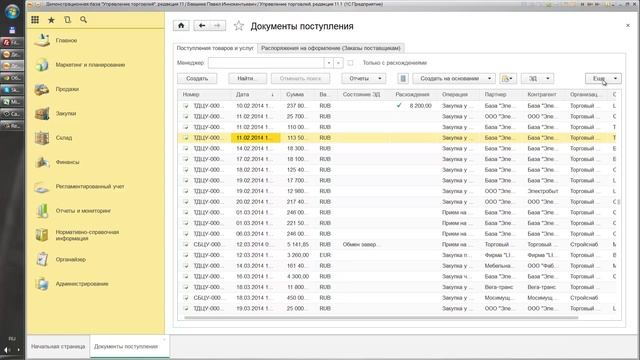Select the row dated 19.03.2014
Viewport: 640px width, 360px height.
click(x=396, y=309)
